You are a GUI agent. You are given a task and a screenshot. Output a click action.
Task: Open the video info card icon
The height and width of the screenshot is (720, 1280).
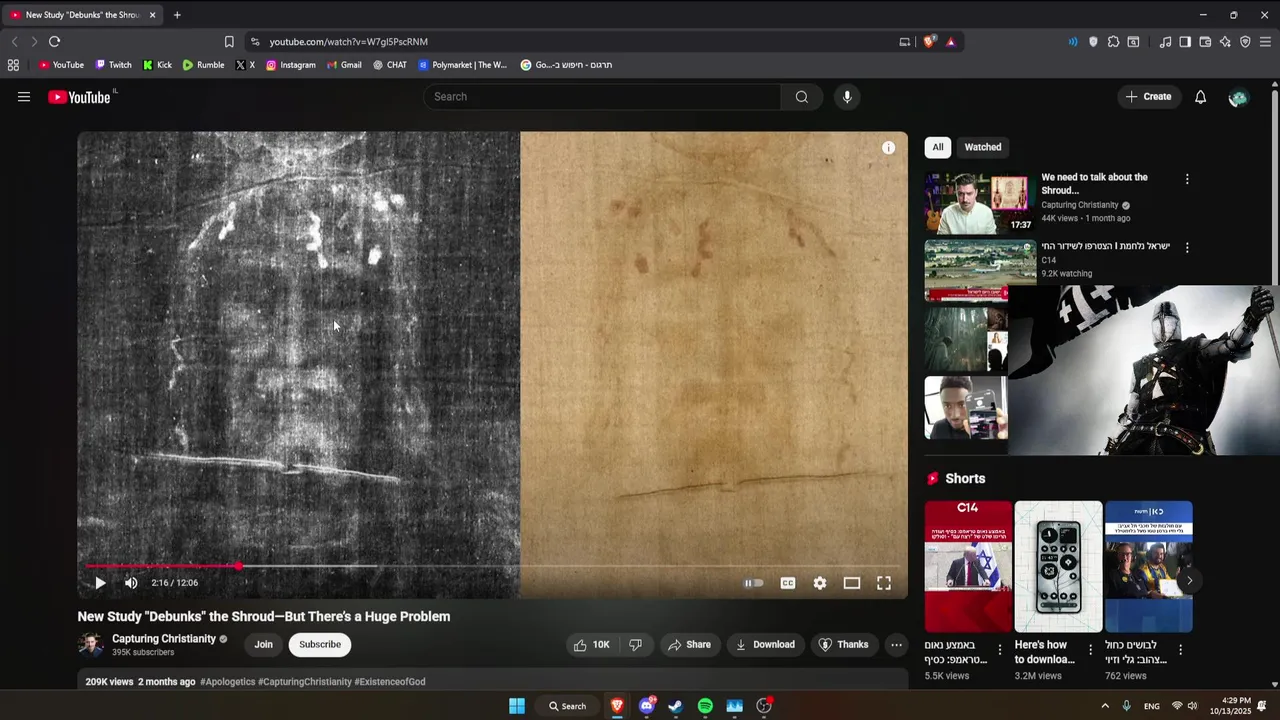pyautogui.click(x=888, y=148)
